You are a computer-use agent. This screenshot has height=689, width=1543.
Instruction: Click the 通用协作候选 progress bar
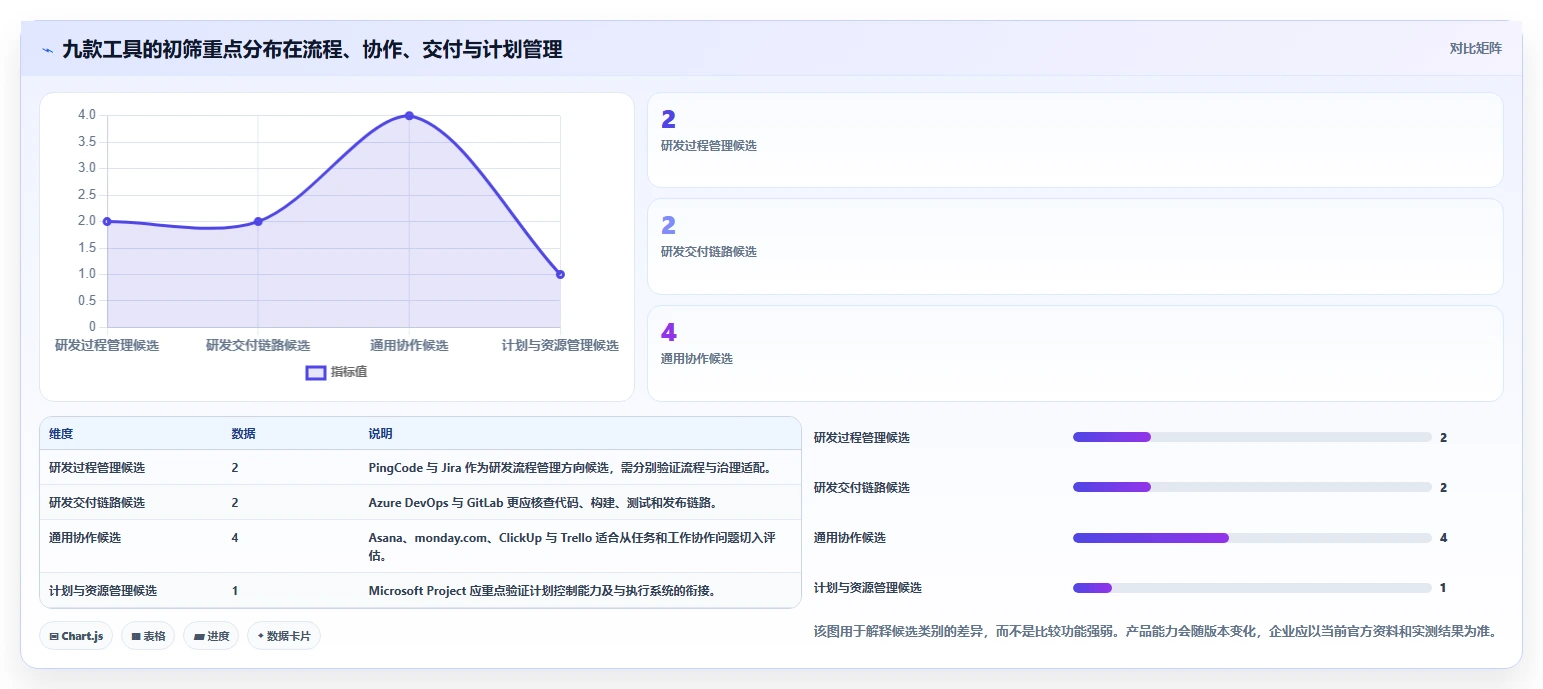pos(1252,538)
